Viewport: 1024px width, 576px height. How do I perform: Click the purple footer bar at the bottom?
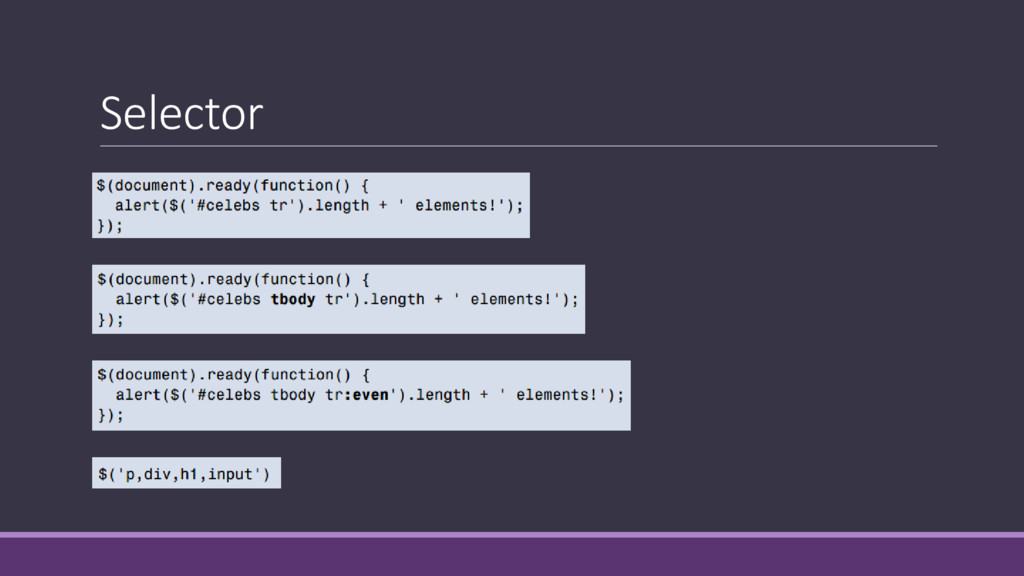tap(512, 556)
